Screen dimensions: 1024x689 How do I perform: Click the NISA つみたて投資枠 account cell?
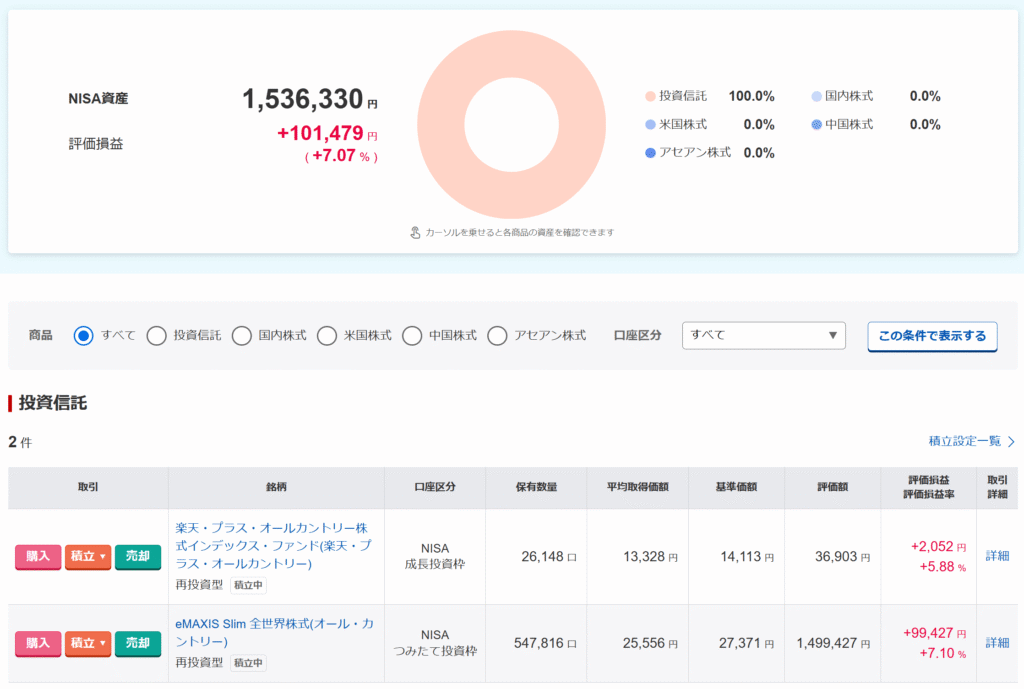435,643
